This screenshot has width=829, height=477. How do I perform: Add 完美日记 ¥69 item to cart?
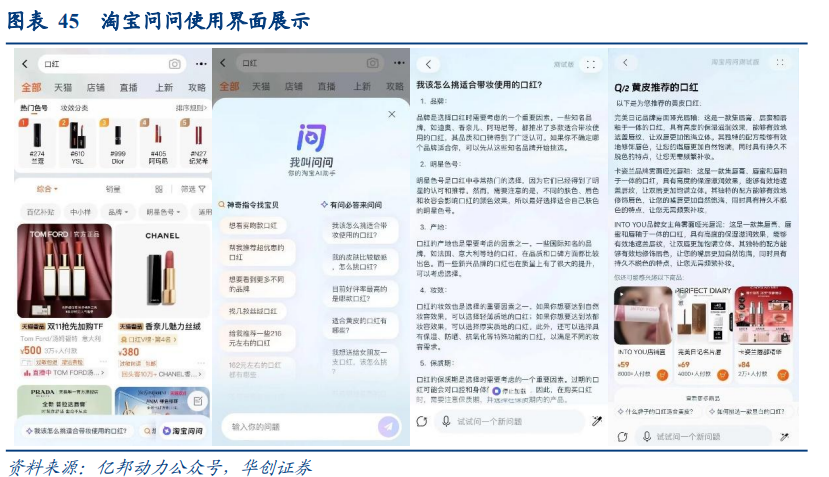pyautogui.click(x=723, y=375)
